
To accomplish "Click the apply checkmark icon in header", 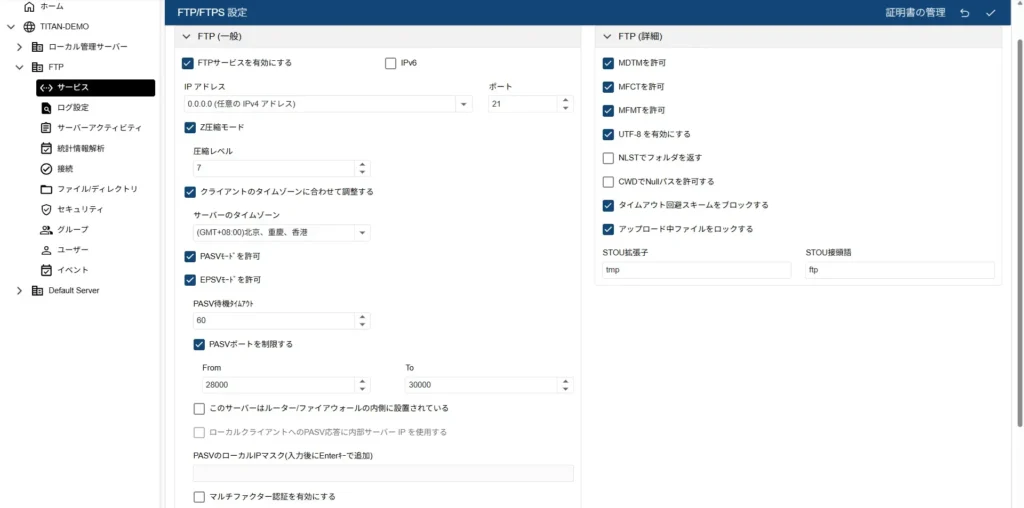I will [x=991, y=13].
